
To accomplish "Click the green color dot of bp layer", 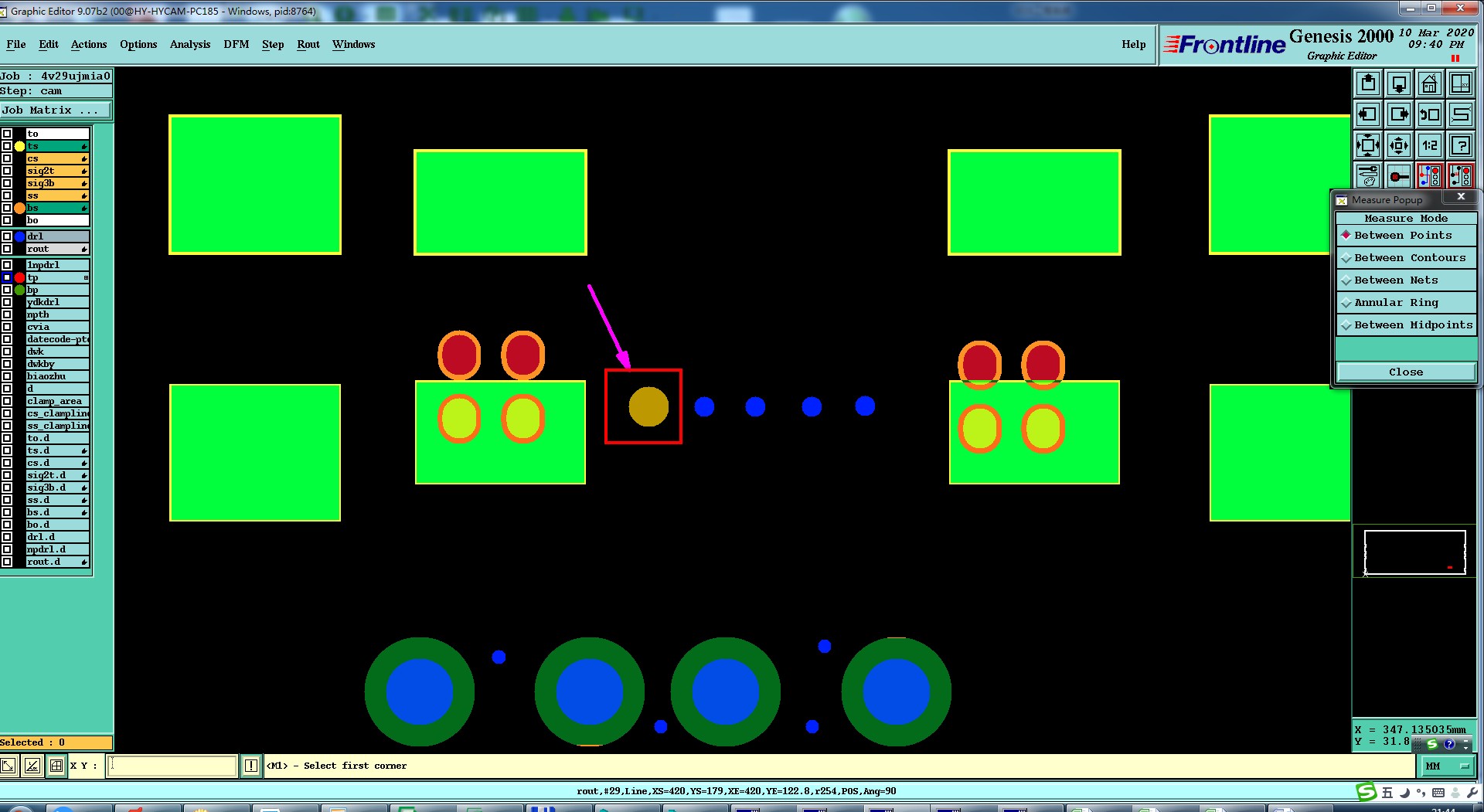I will click(x=19, y=290).
